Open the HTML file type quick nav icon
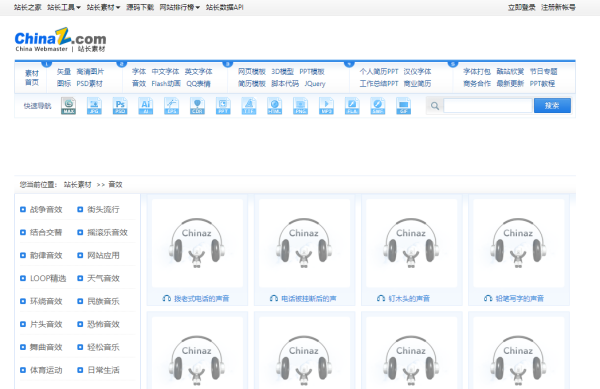Screen dimensions: 600x389 pyautogui.click(x=275, y=106)
